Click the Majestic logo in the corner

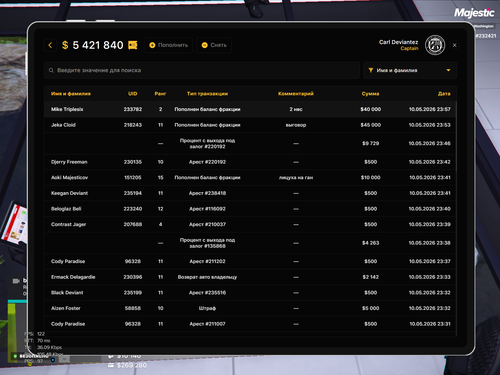click(474, 13)
